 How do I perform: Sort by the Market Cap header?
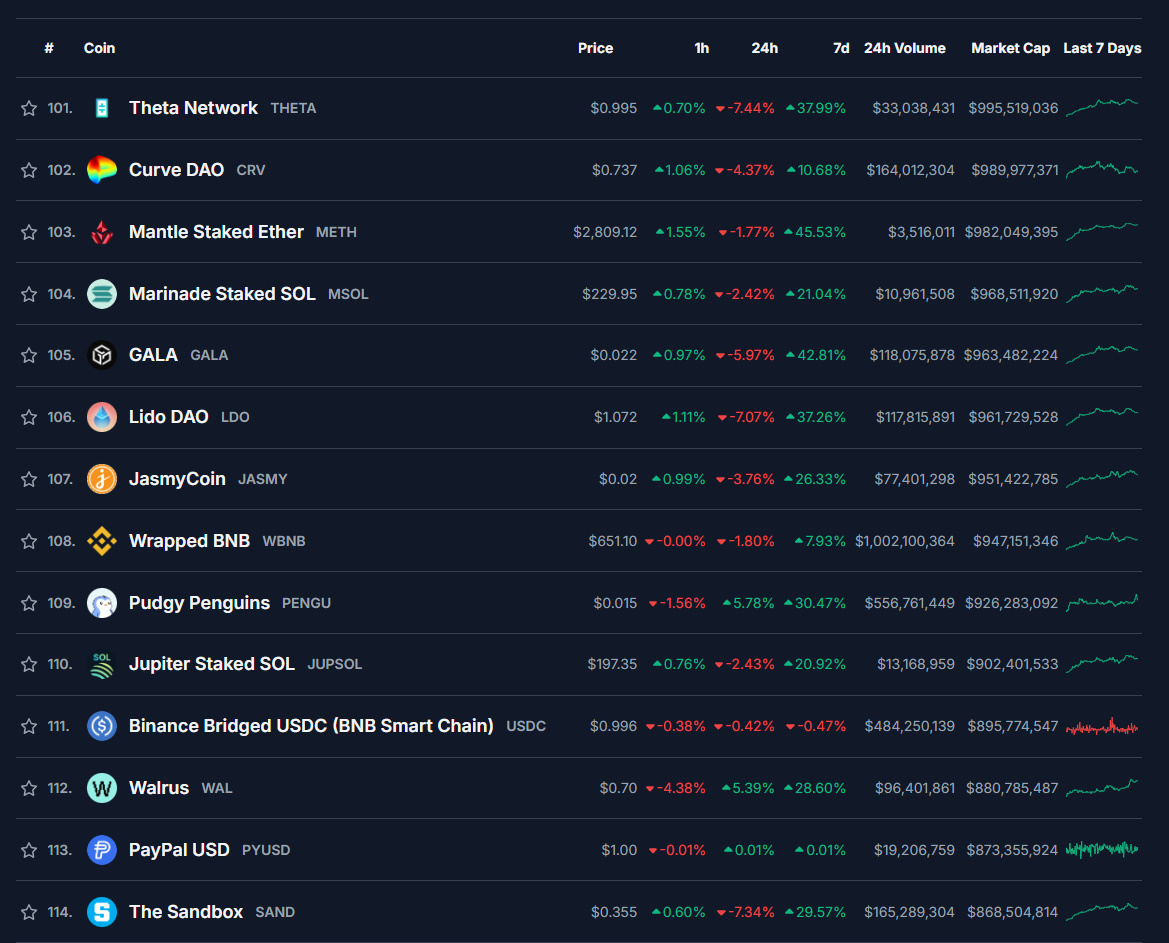point(1010,48)
